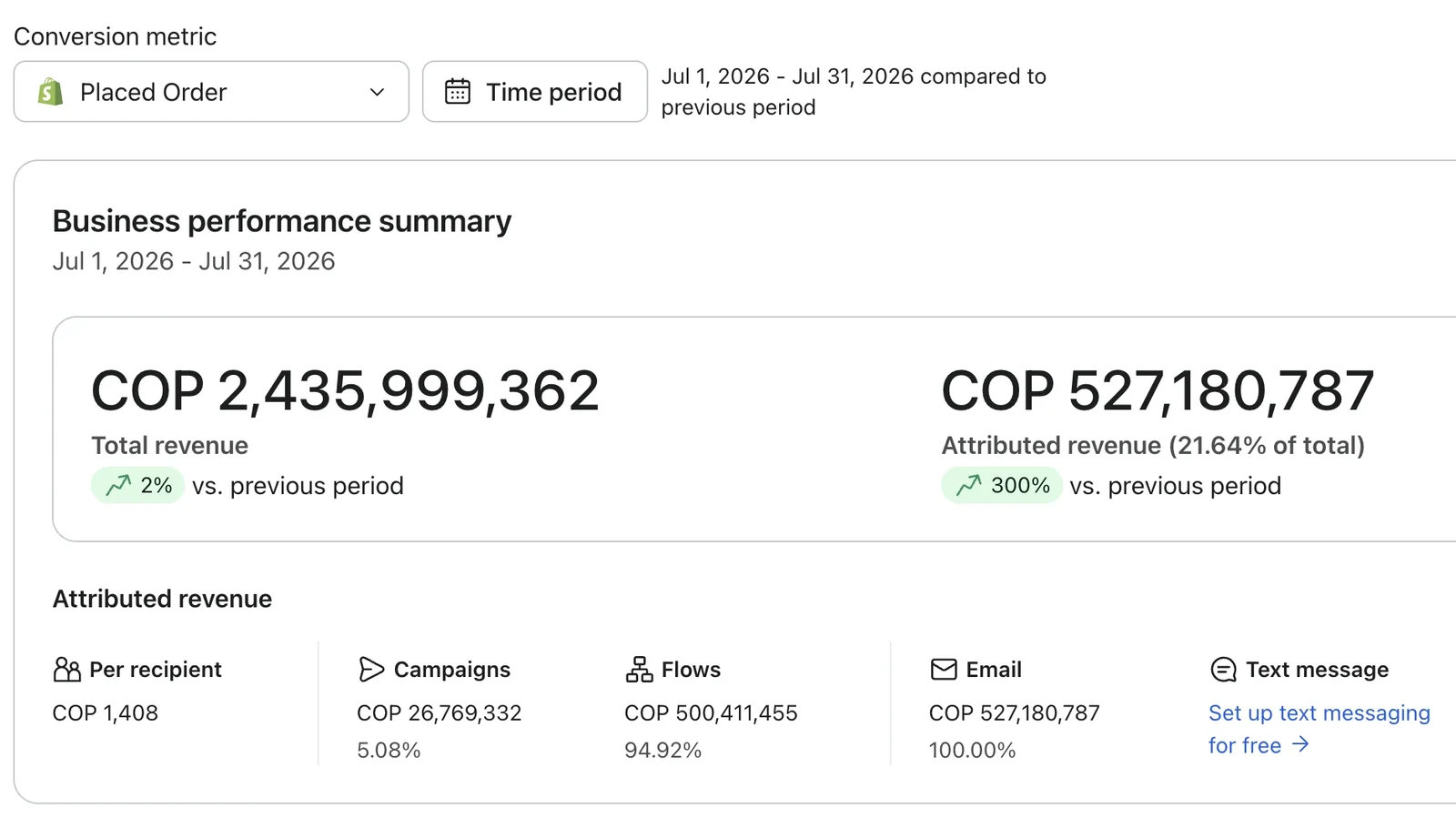
Task: Click the 'Campaigns' label
Action: pyautogui.click(x=452, y=670)
